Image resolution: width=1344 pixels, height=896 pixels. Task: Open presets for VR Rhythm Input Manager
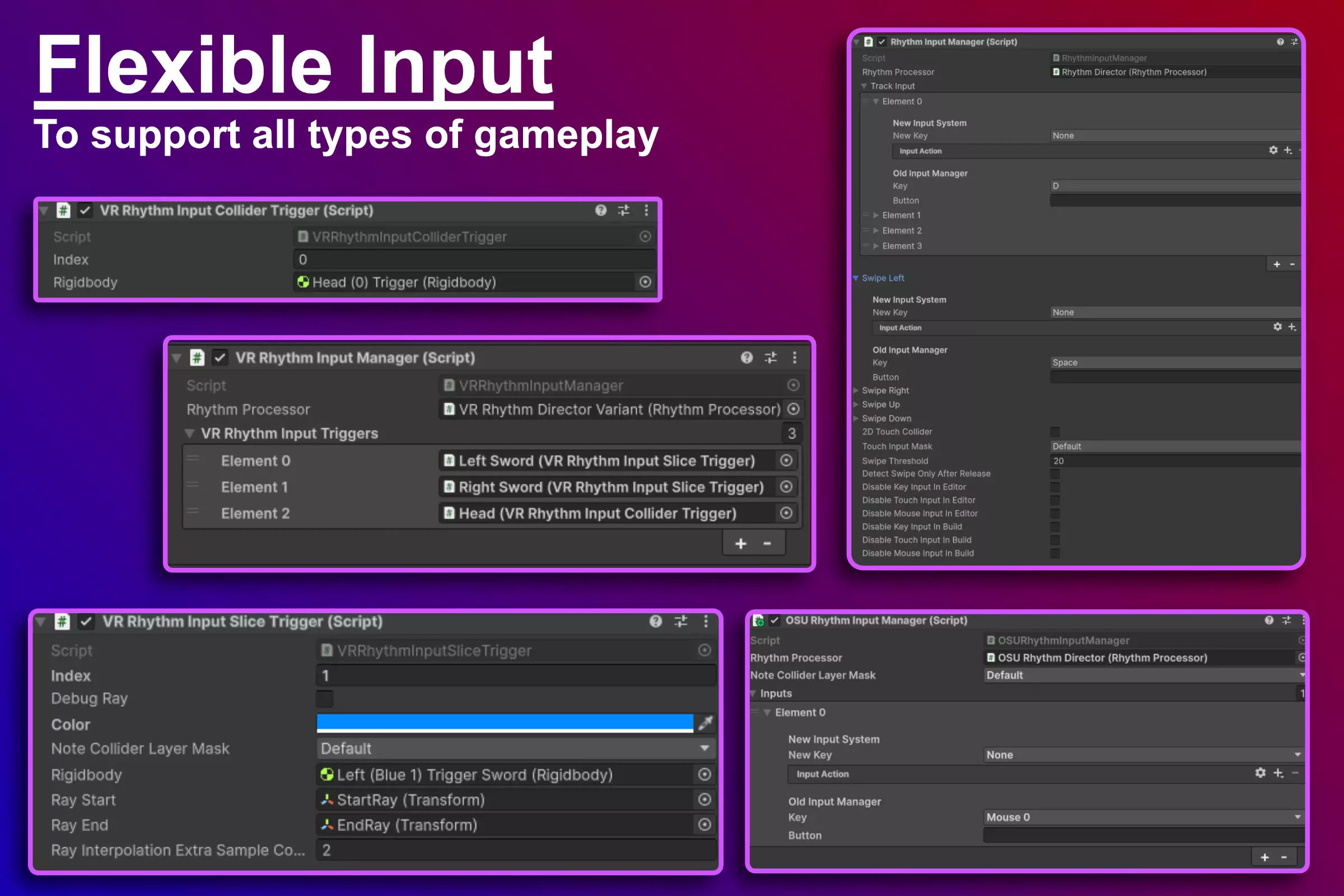click(x=771, y=358)
